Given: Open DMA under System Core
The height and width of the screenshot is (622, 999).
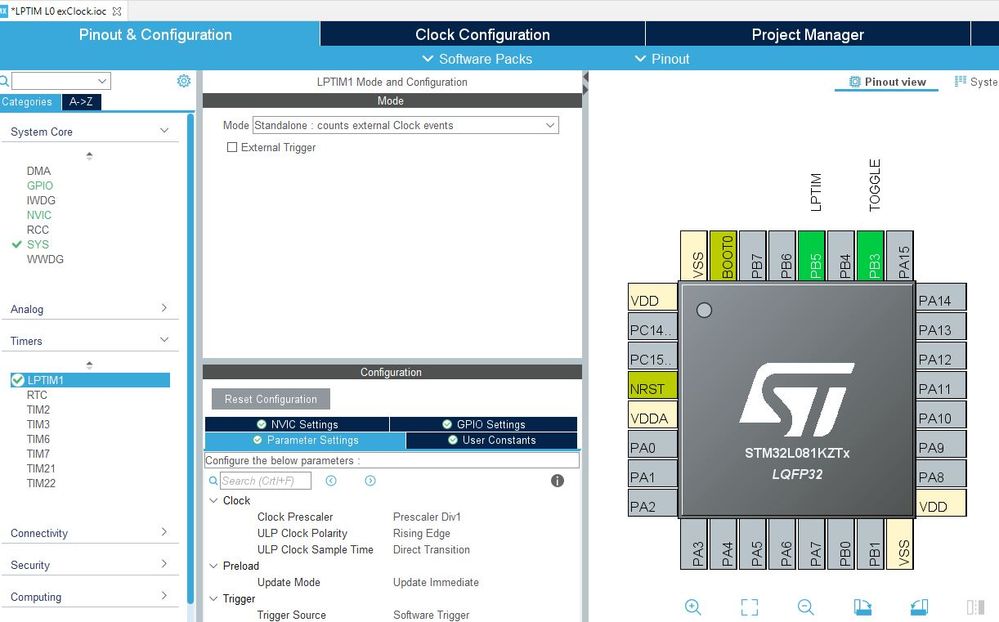Looking at the screenshot, I should [38, 171].
